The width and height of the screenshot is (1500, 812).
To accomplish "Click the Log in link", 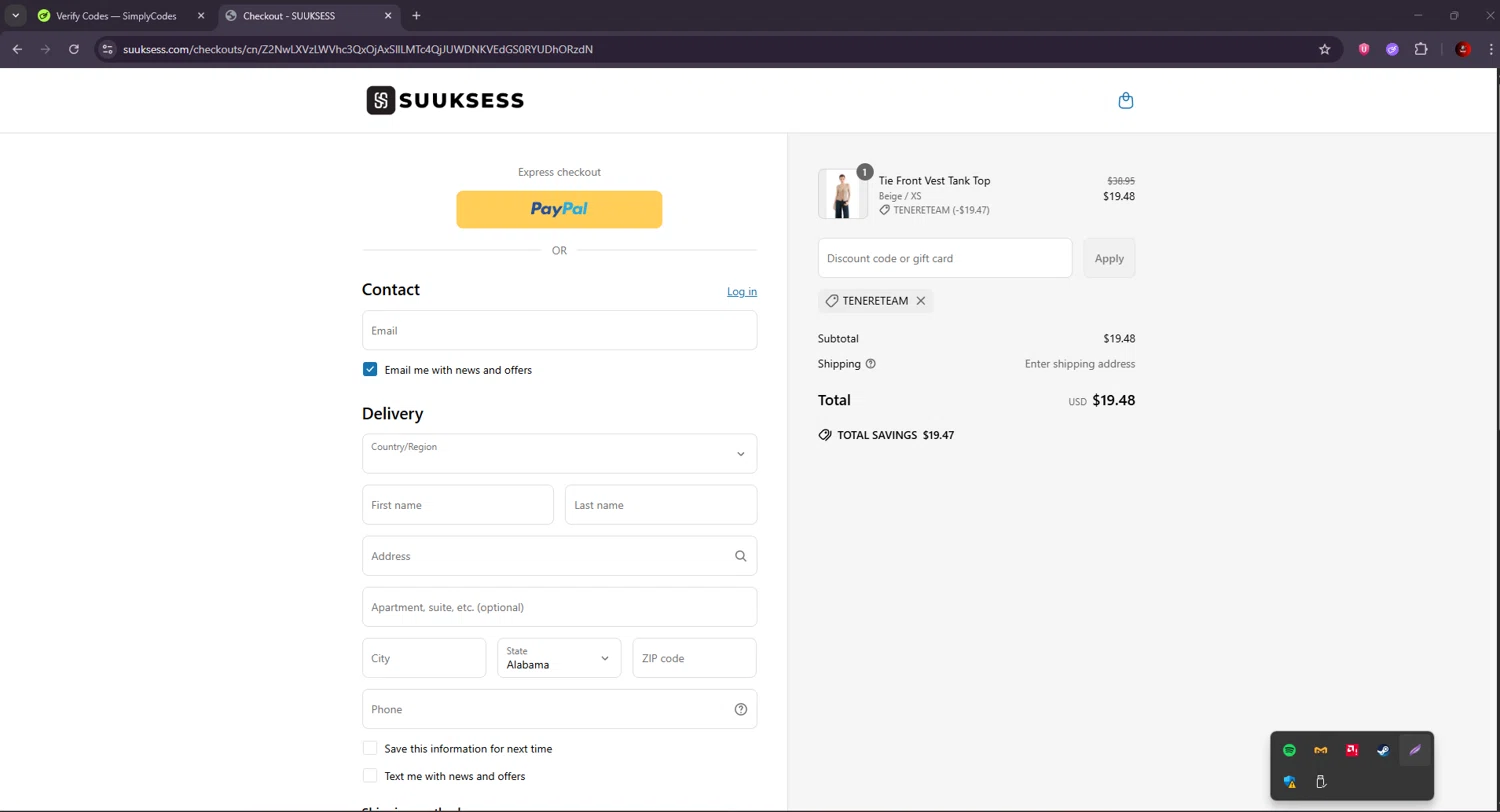I will click(742, 292).
